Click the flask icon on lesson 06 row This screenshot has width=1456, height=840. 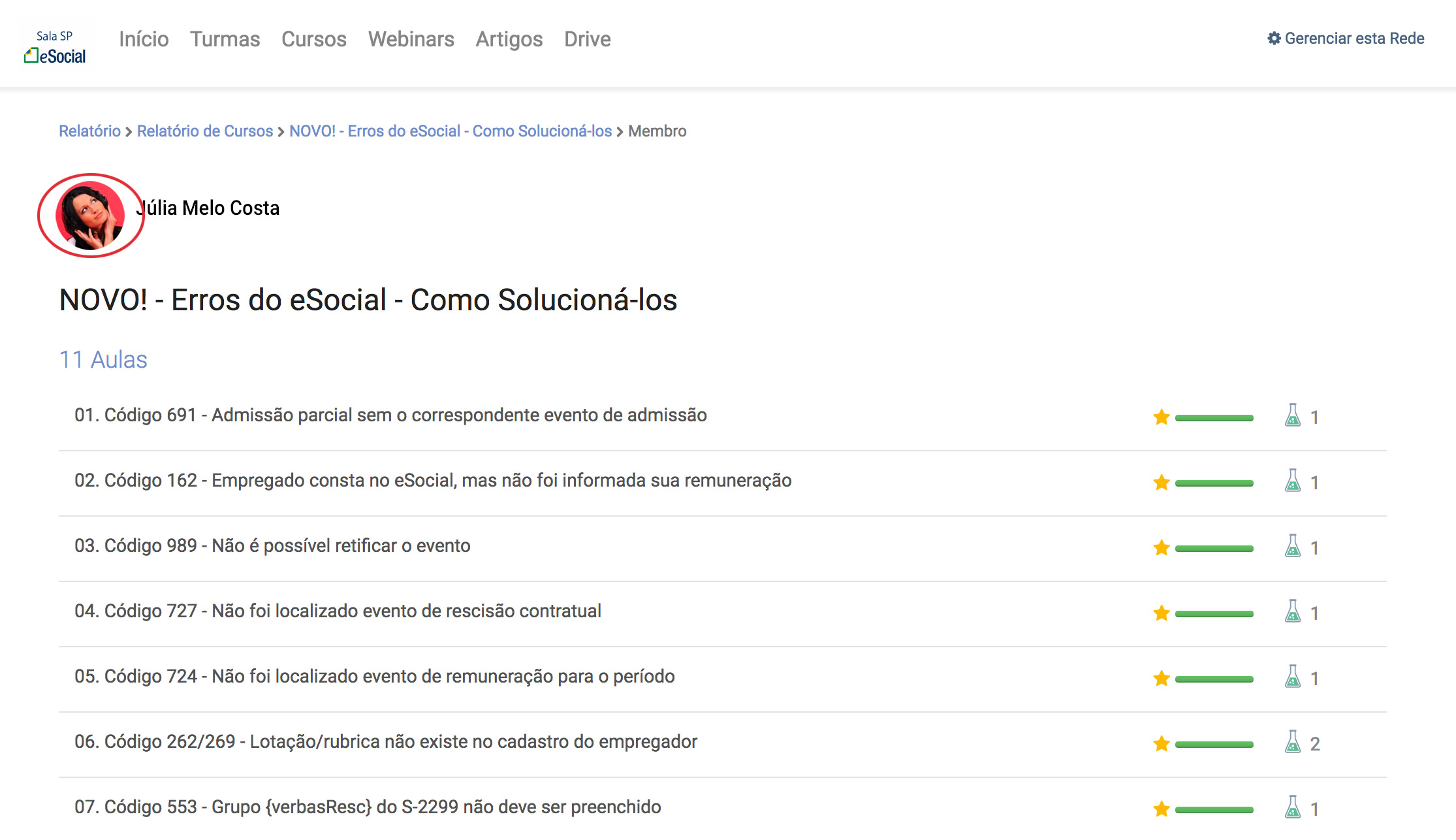point(1292,742)
